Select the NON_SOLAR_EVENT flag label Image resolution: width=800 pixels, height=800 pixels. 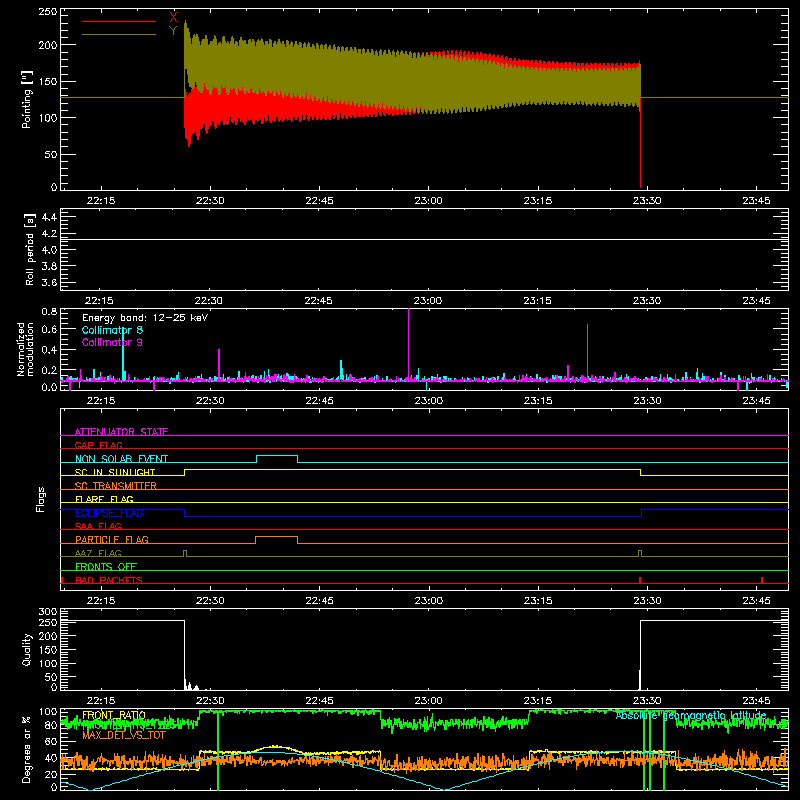[x=121, y=459]
